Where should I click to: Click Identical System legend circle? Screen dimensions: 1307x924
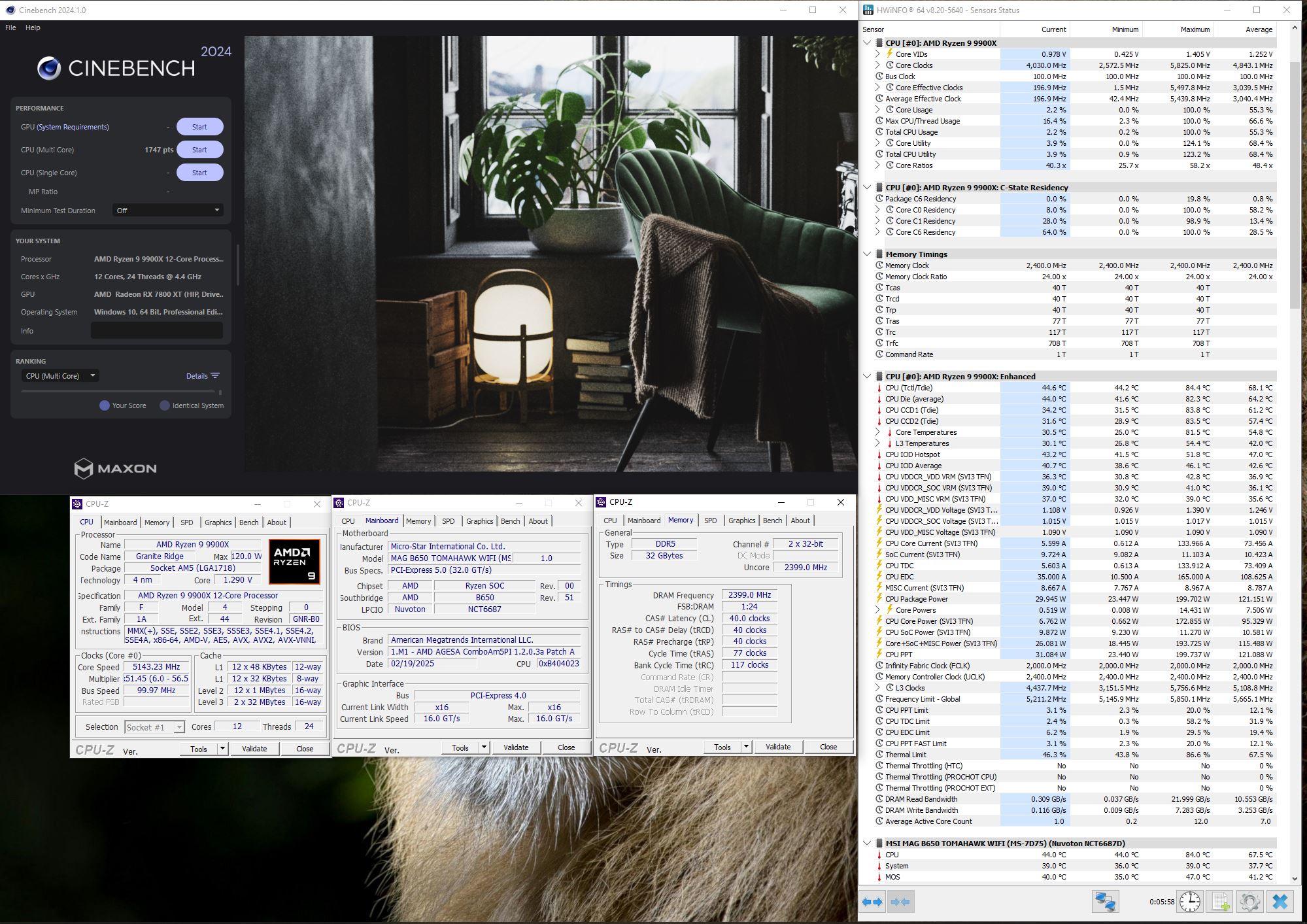coord(165,405)
